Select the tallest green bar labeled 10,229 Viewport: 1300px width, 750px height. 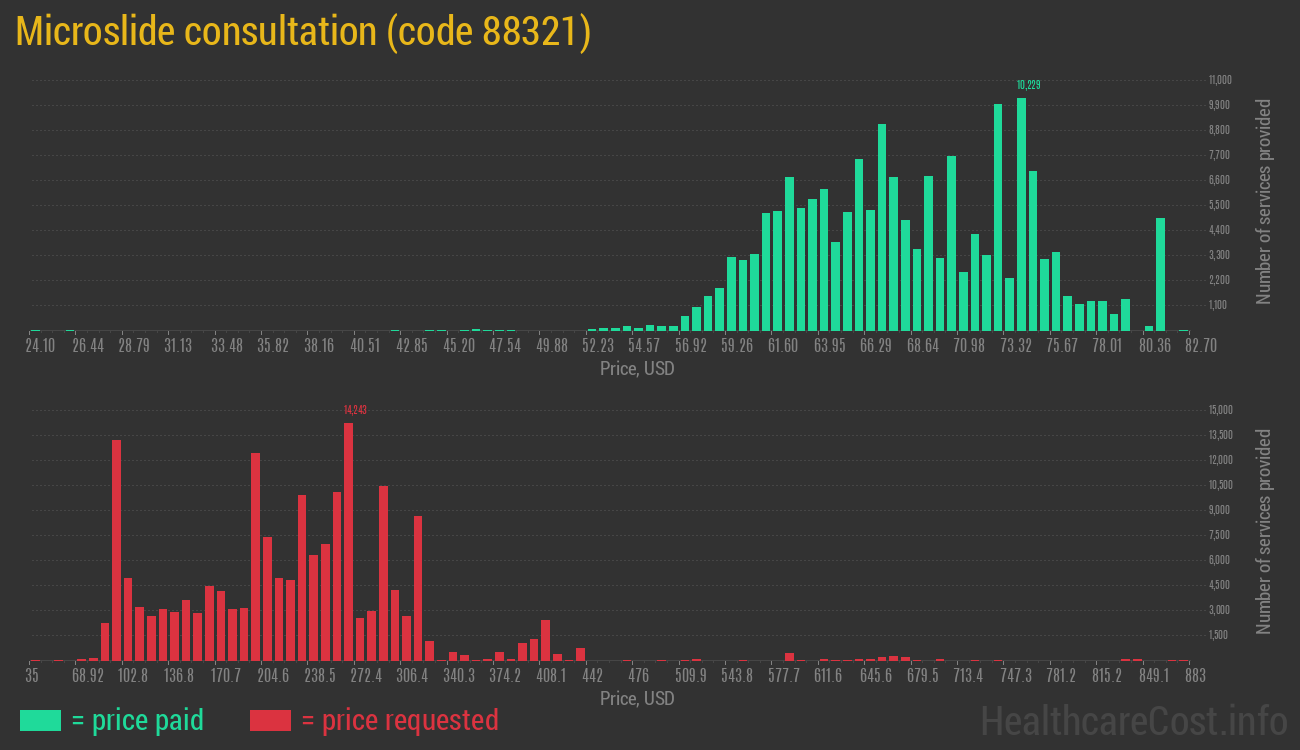point(1021,215)
